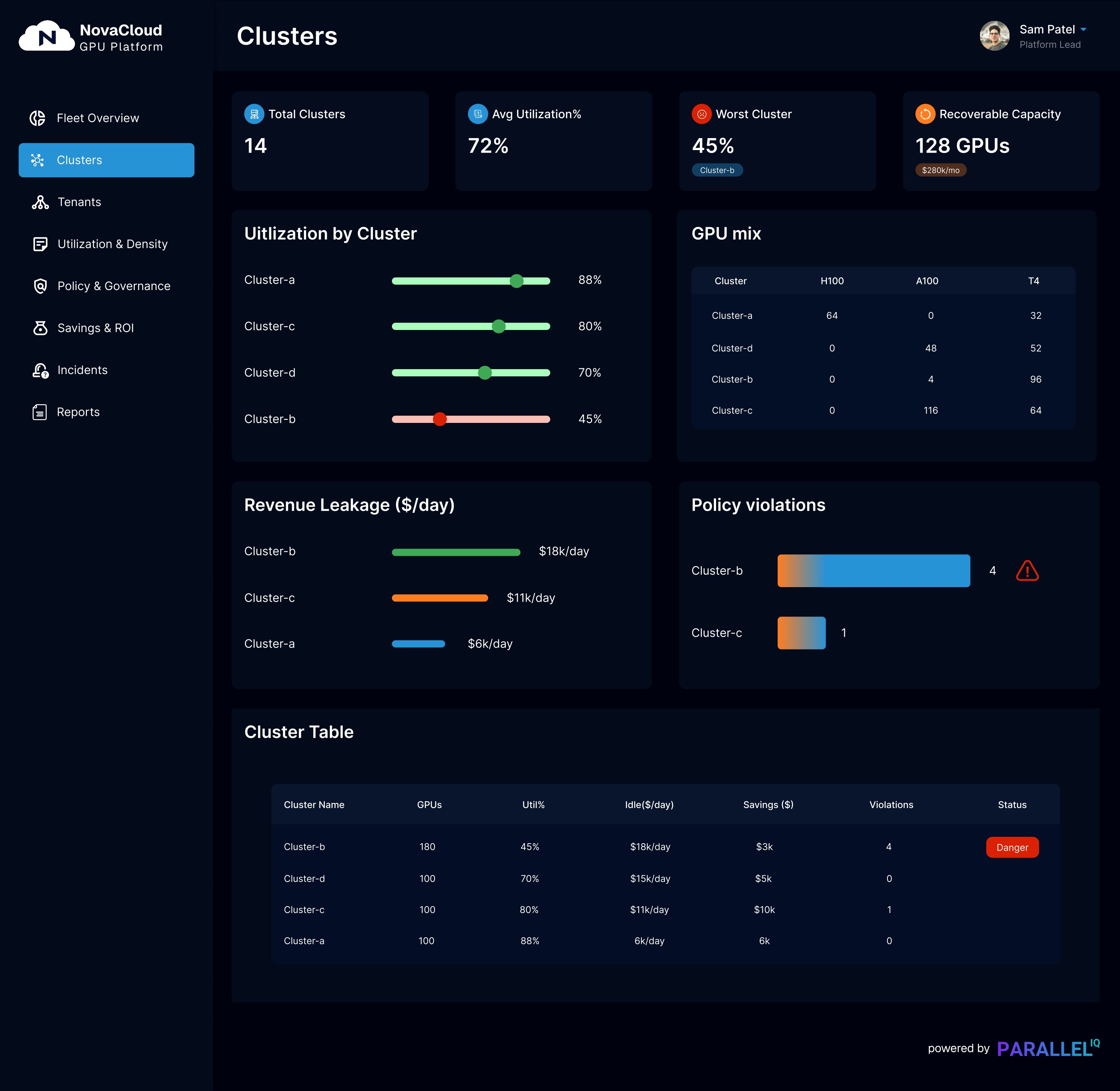The width and height of the screenshot is (1120, 1091).
Task: Click the Cluster-b badge under Worst Cluster
Action: (717, 170)
